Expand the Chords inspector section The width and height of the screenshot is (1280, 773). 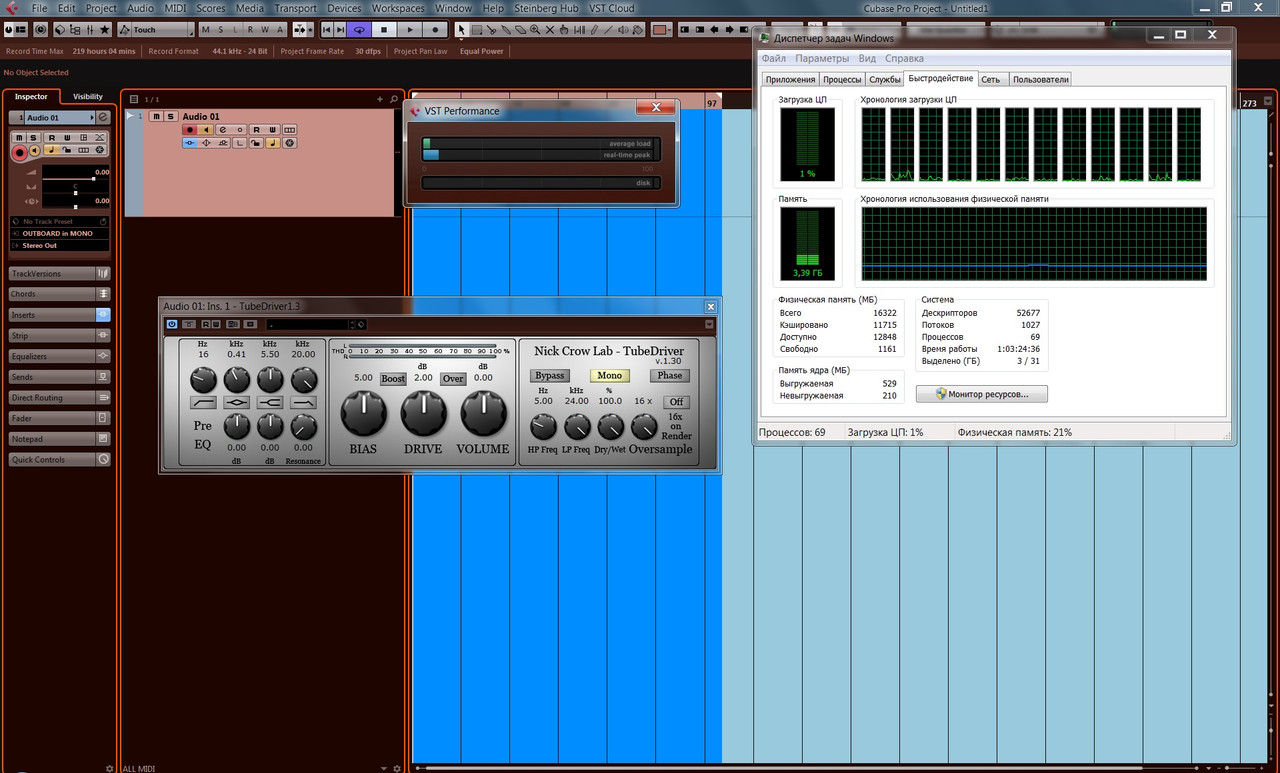pyautogui.click(x=60, y=294)
